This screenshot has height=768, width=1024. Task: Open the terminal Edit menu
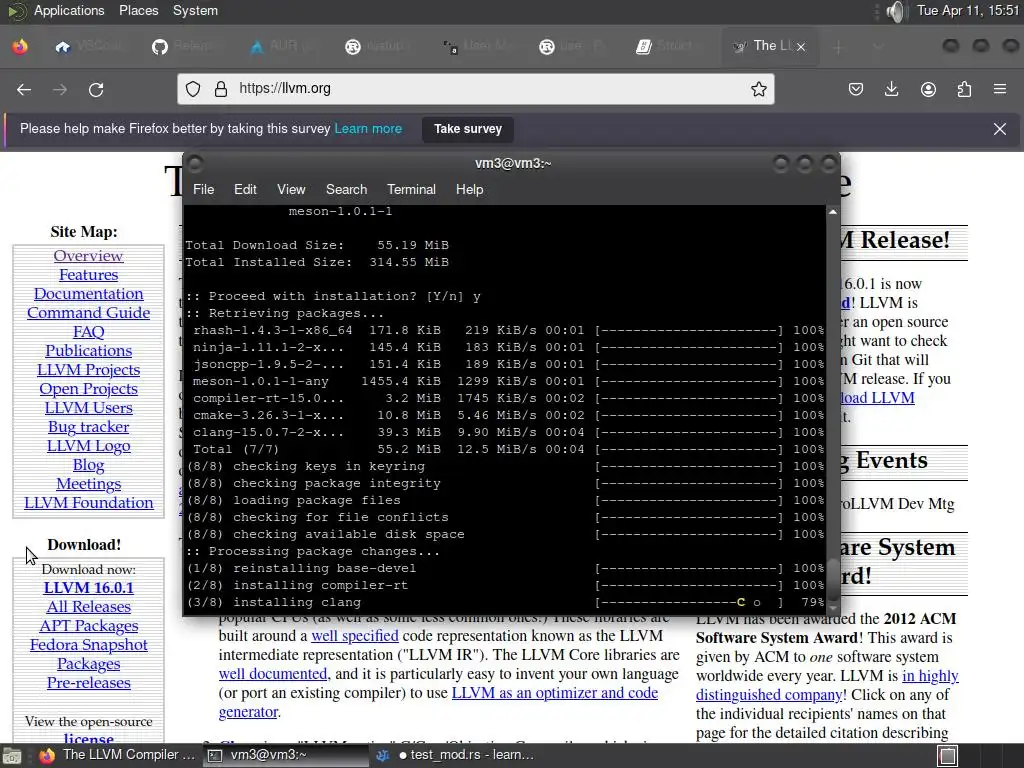point(245,189)
